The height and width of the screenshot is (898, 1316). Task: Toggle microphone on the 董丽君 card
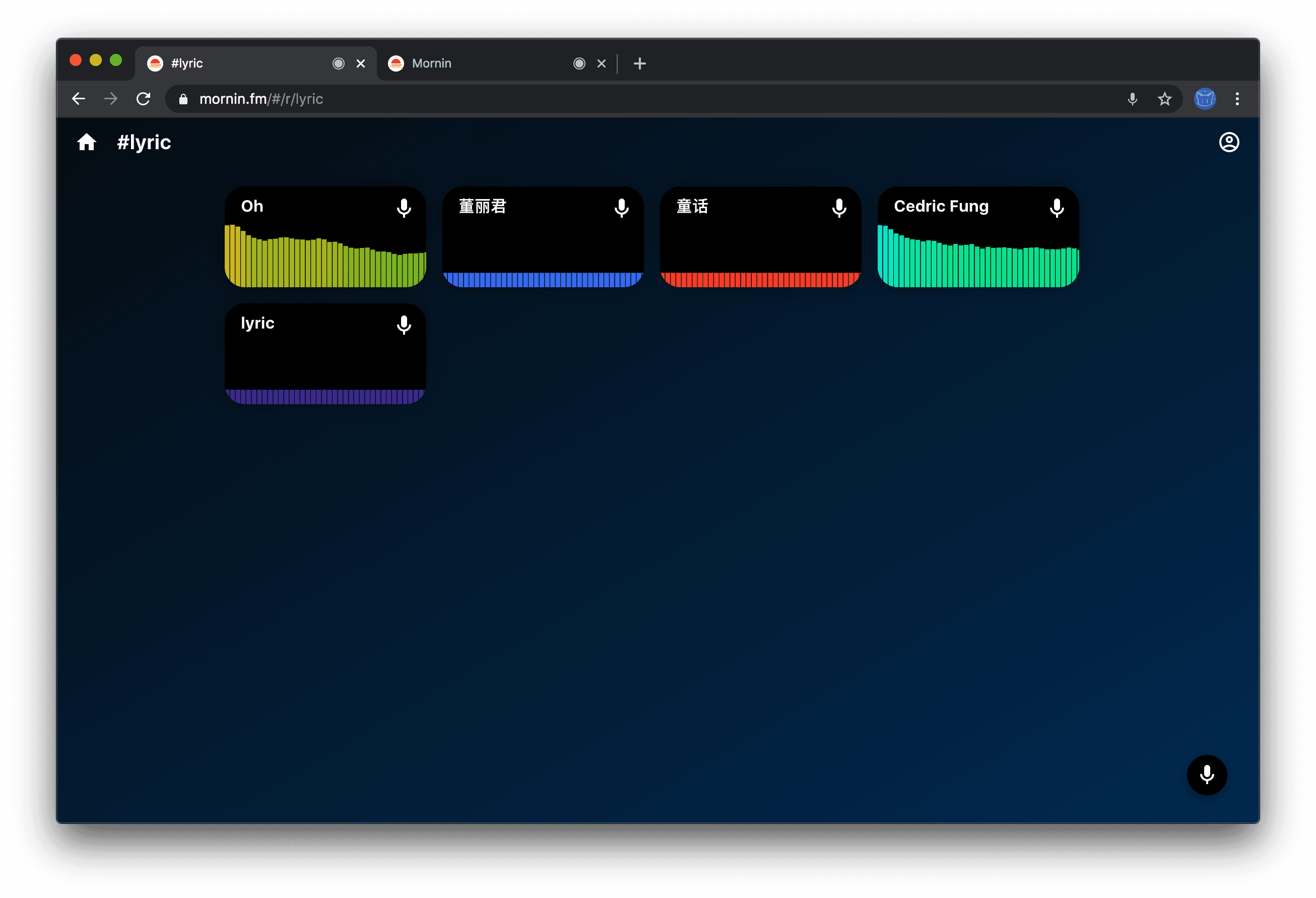pyautogui.click(x=621, y=208)
